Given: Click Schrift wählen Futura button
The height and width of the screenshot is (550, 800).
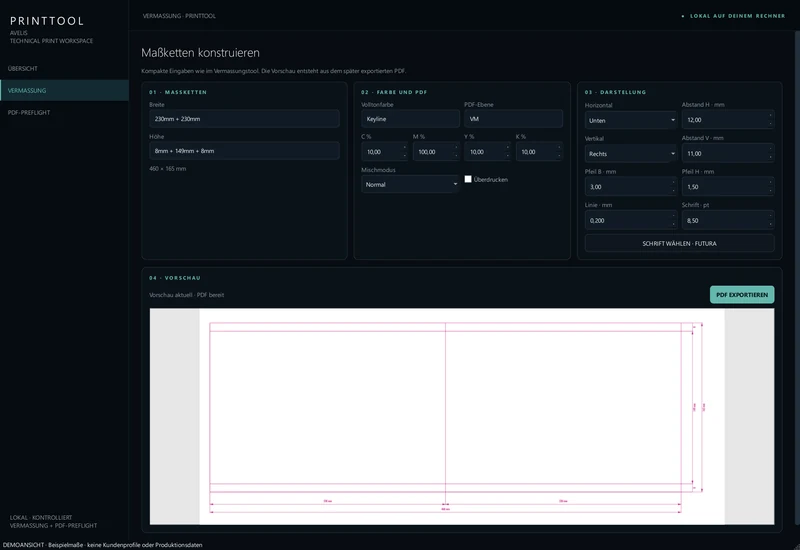Looking at the screenshot, I should click(x=679, y=243).
